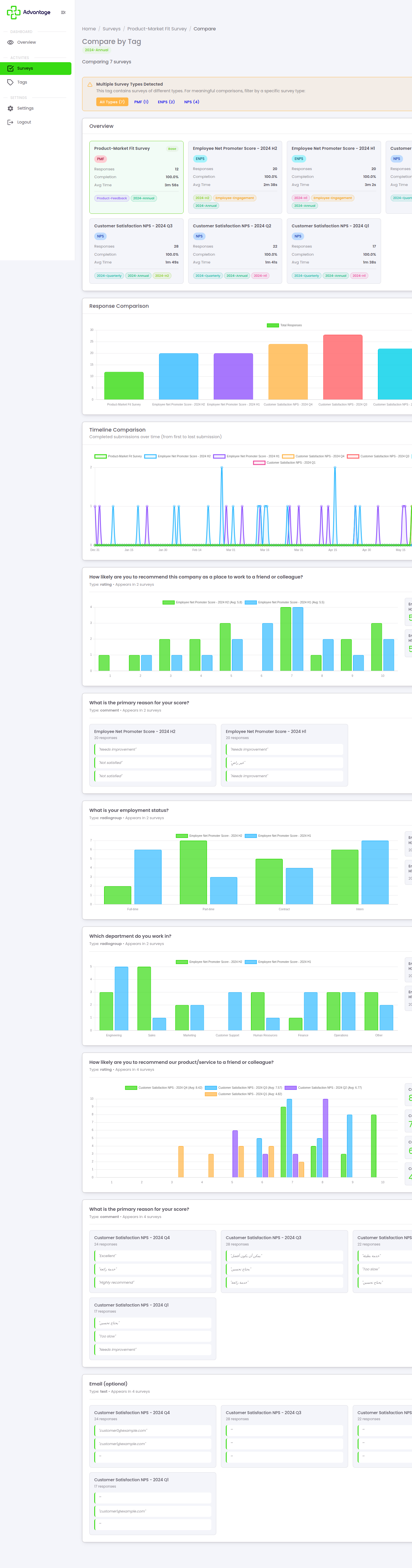Click "Too slow" comment under NPS 2024 Q1
The width and height of the screenshot is (412, 1568).
pos(153,1336)
